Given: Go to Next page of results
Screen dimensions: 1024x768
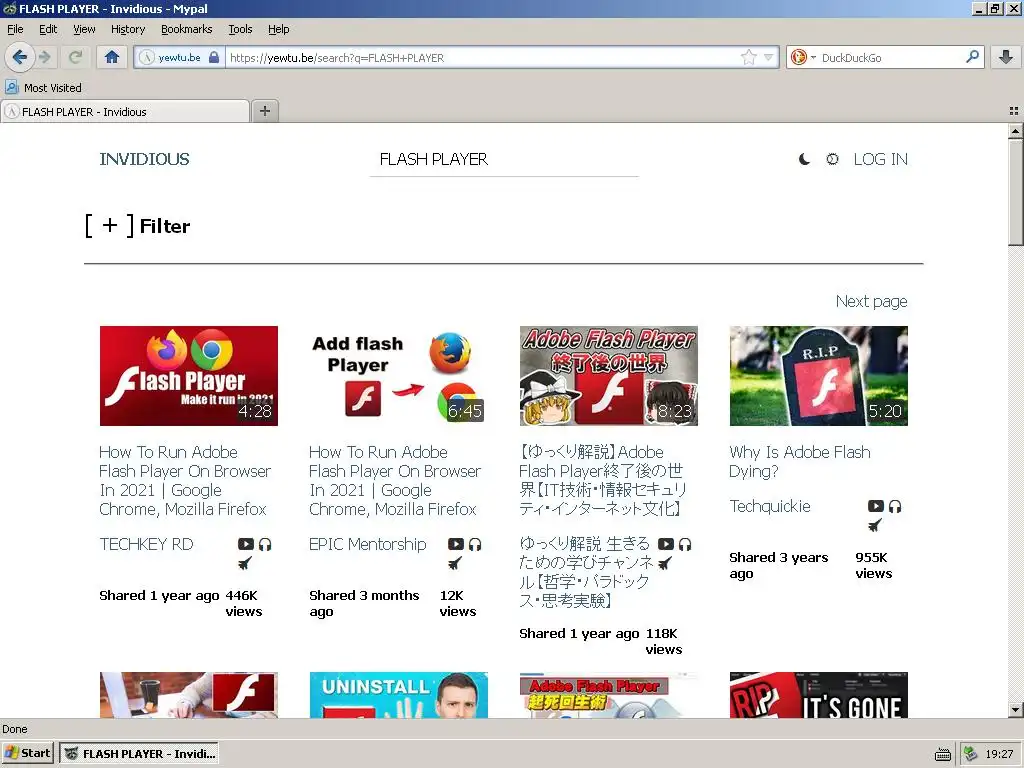Looking at the screenshot, I should (871, 301).
